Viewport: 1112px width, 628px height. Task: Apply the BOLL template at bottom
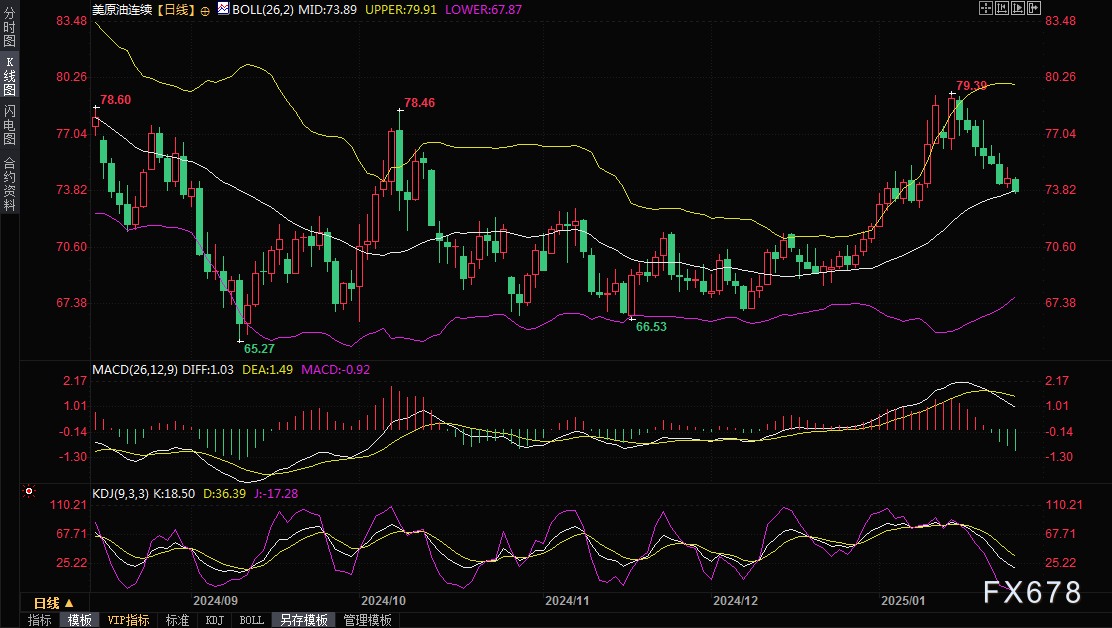click(252, 620)
